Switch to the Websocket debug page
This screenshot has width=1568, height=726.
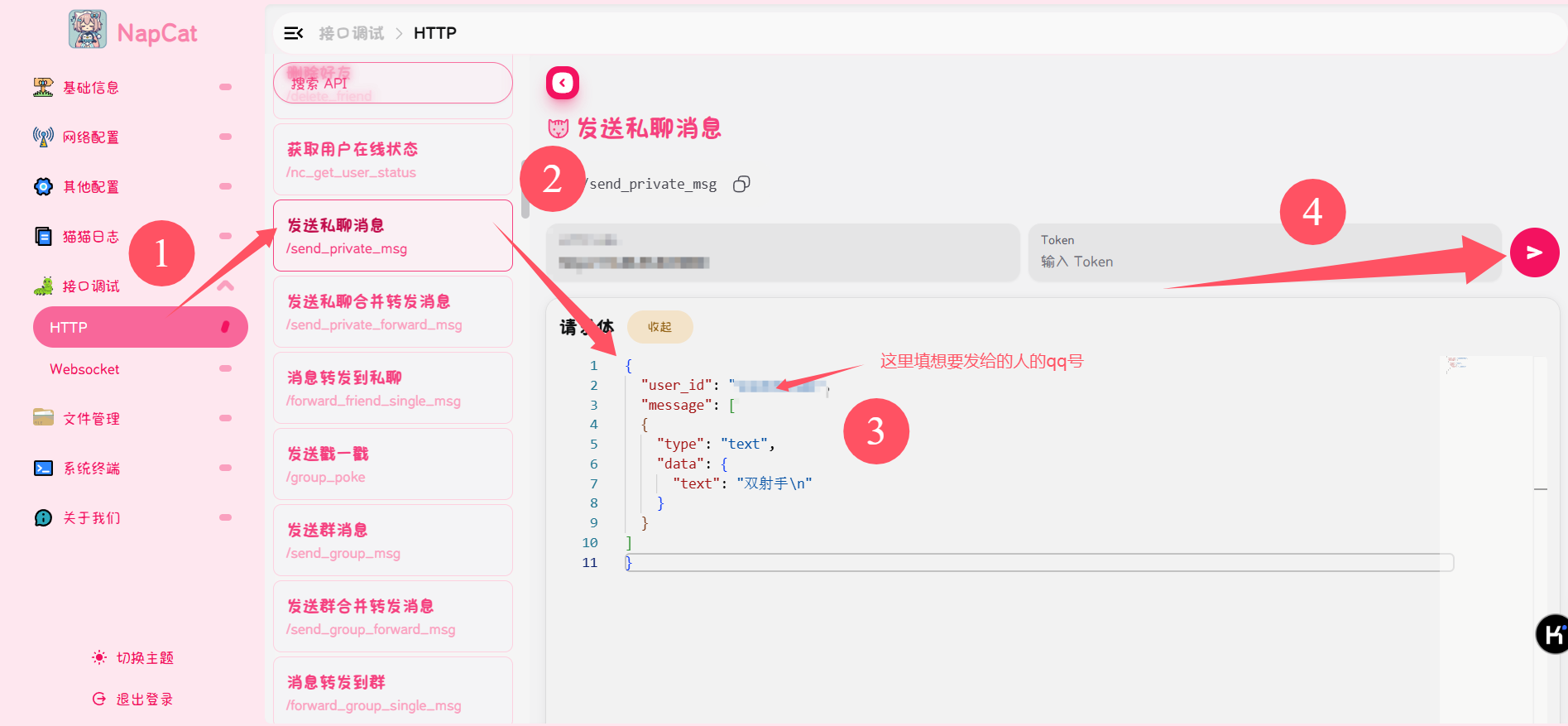(84, 369)
